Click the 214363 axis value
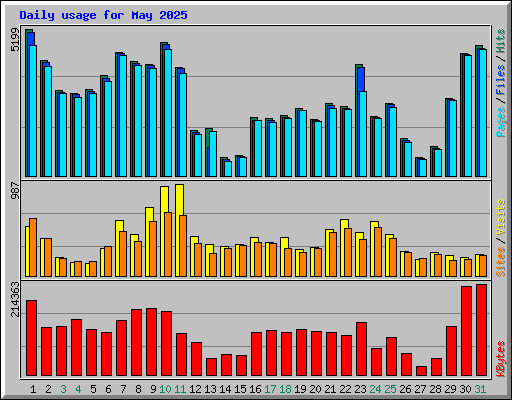Screen dimensions: 512x400 pyautogui.click(x=15, y=299)
